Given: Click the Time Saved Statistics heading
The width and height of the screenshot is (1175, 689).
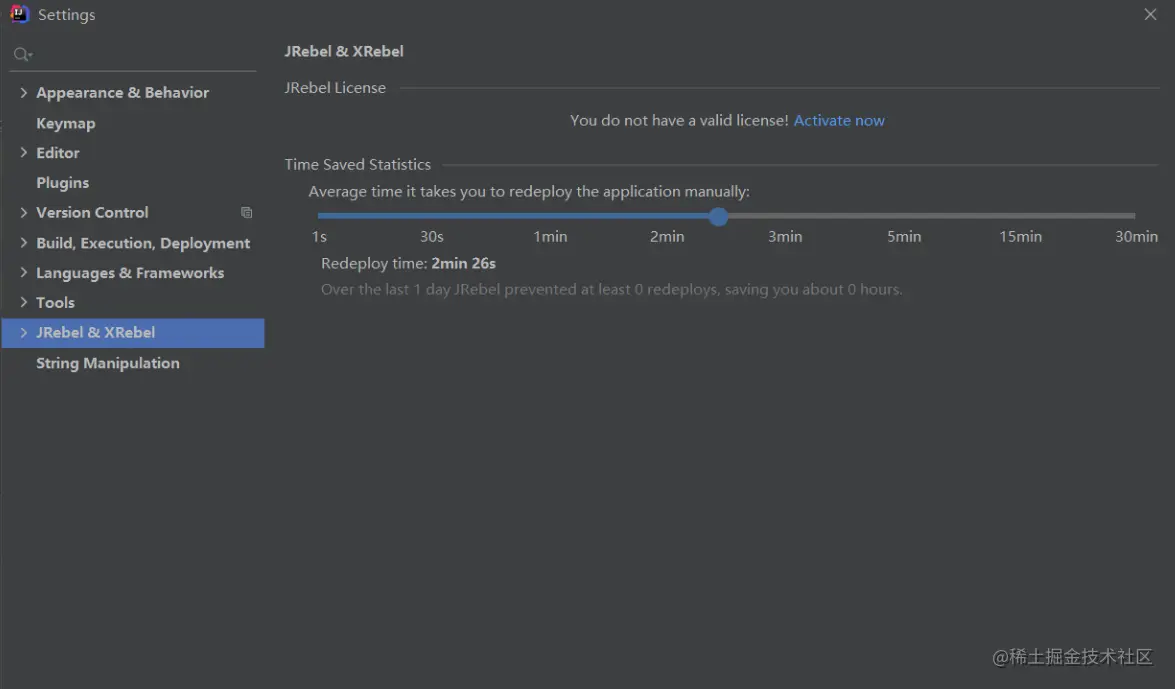Looking at the screenshot, I should pyautogui.click(x=357, y=164).
